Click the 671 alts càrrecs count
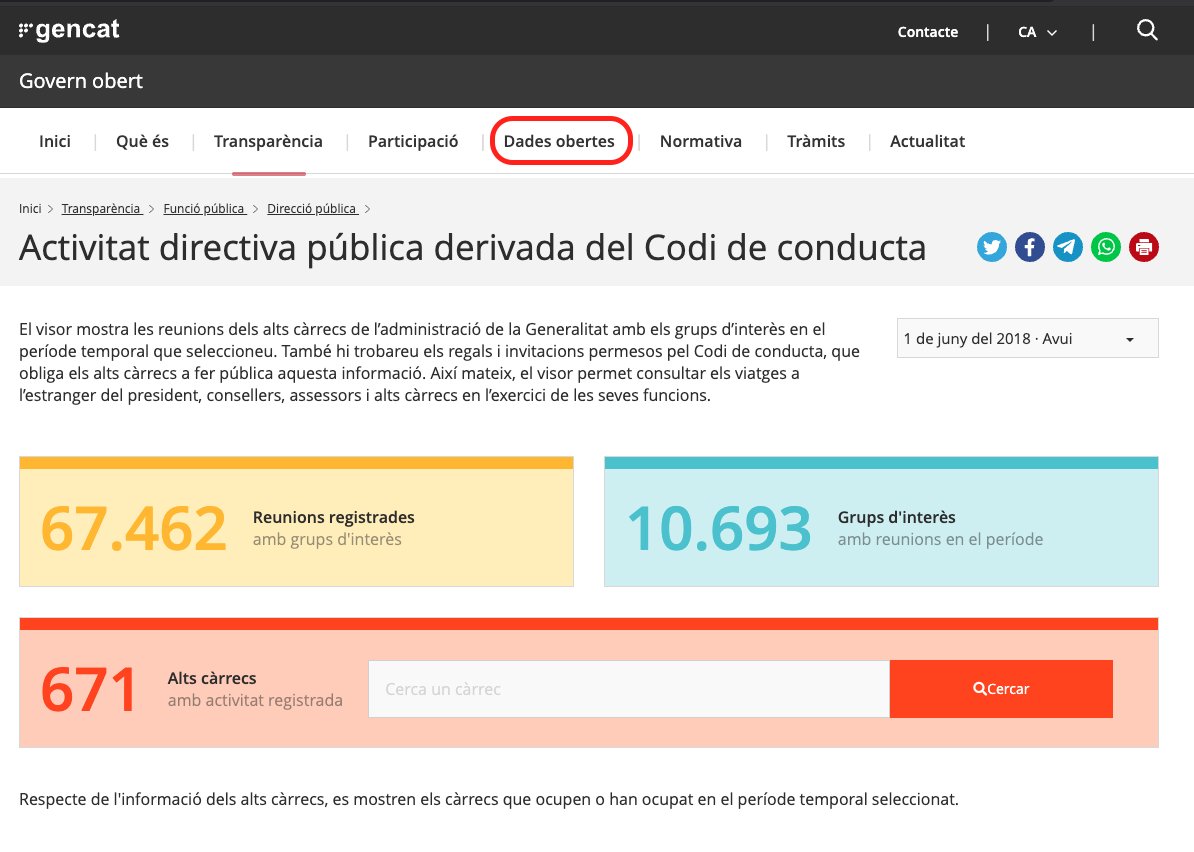 [x=88, y=690]
